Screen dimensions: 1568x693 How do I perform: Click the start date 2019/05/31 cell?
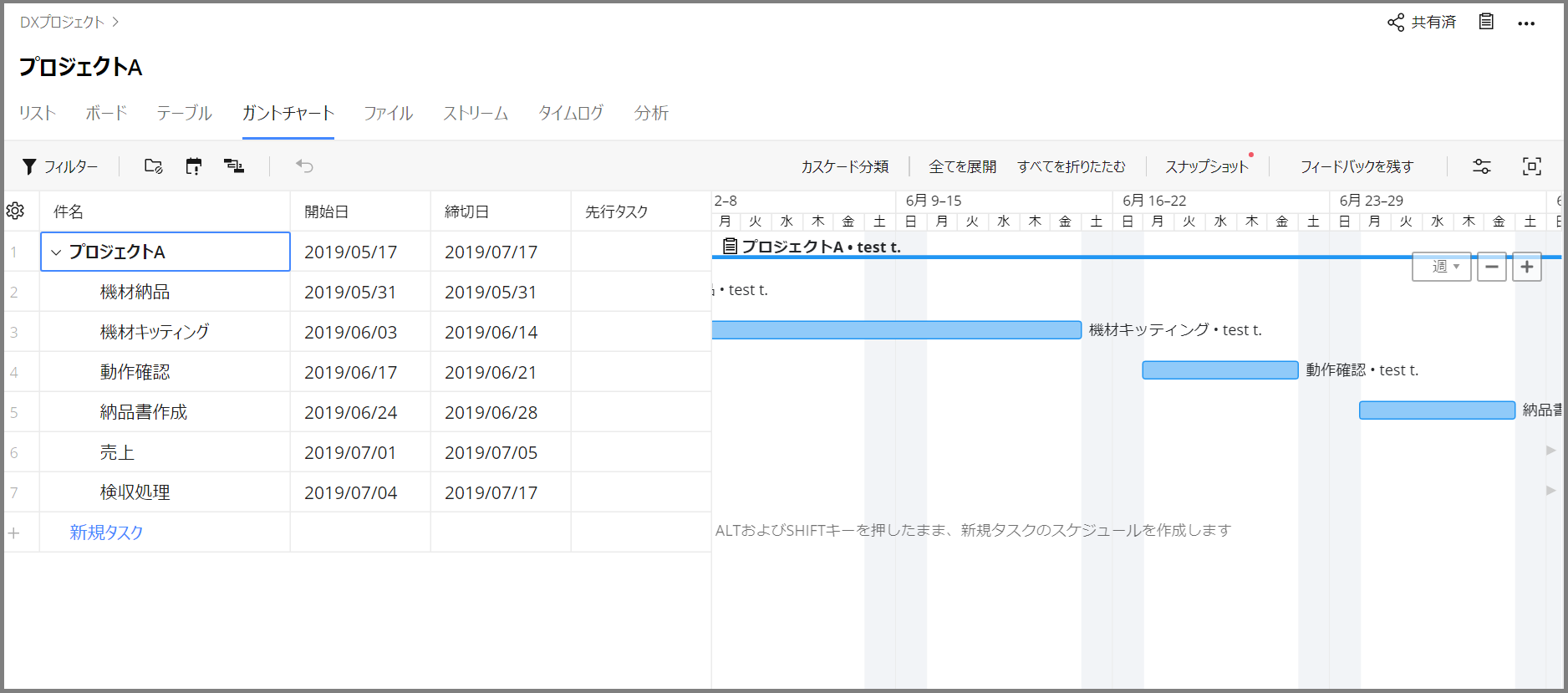pos(360,292)
